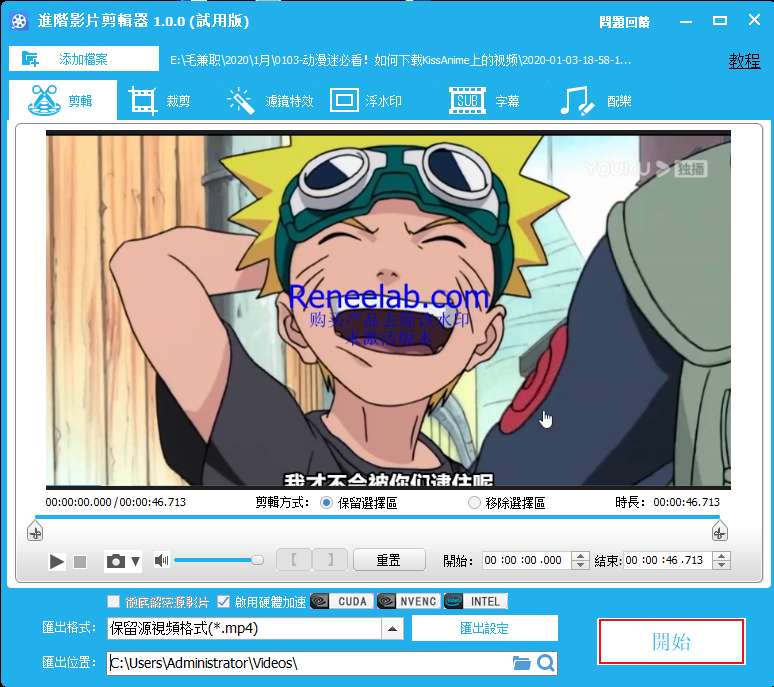The image size is (774, 687).
Task: Open the 字幕 subtitle tab
Action: point(484,101)
